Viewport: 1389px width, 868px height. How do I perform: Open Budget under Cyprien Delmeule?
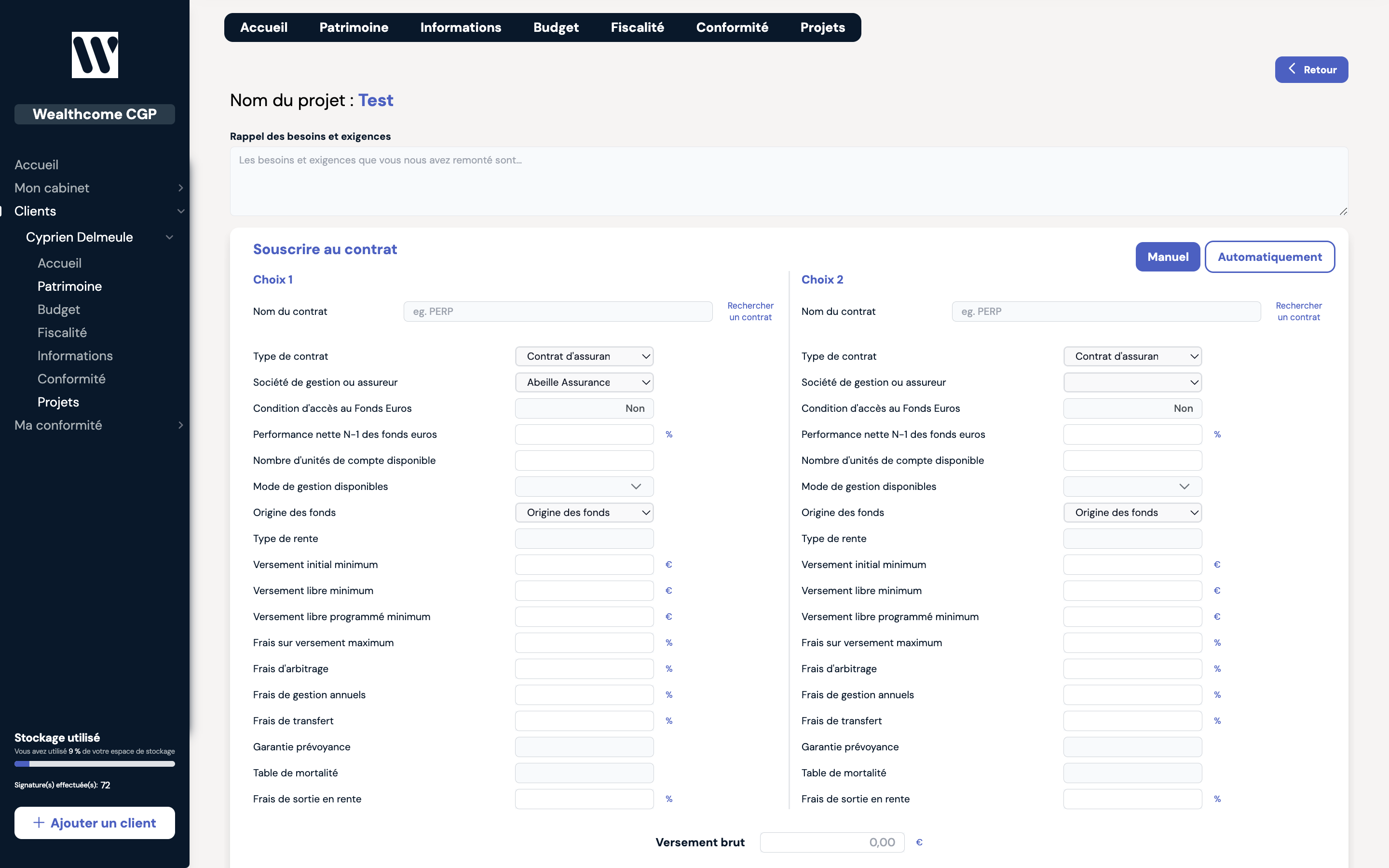[58, 310]
